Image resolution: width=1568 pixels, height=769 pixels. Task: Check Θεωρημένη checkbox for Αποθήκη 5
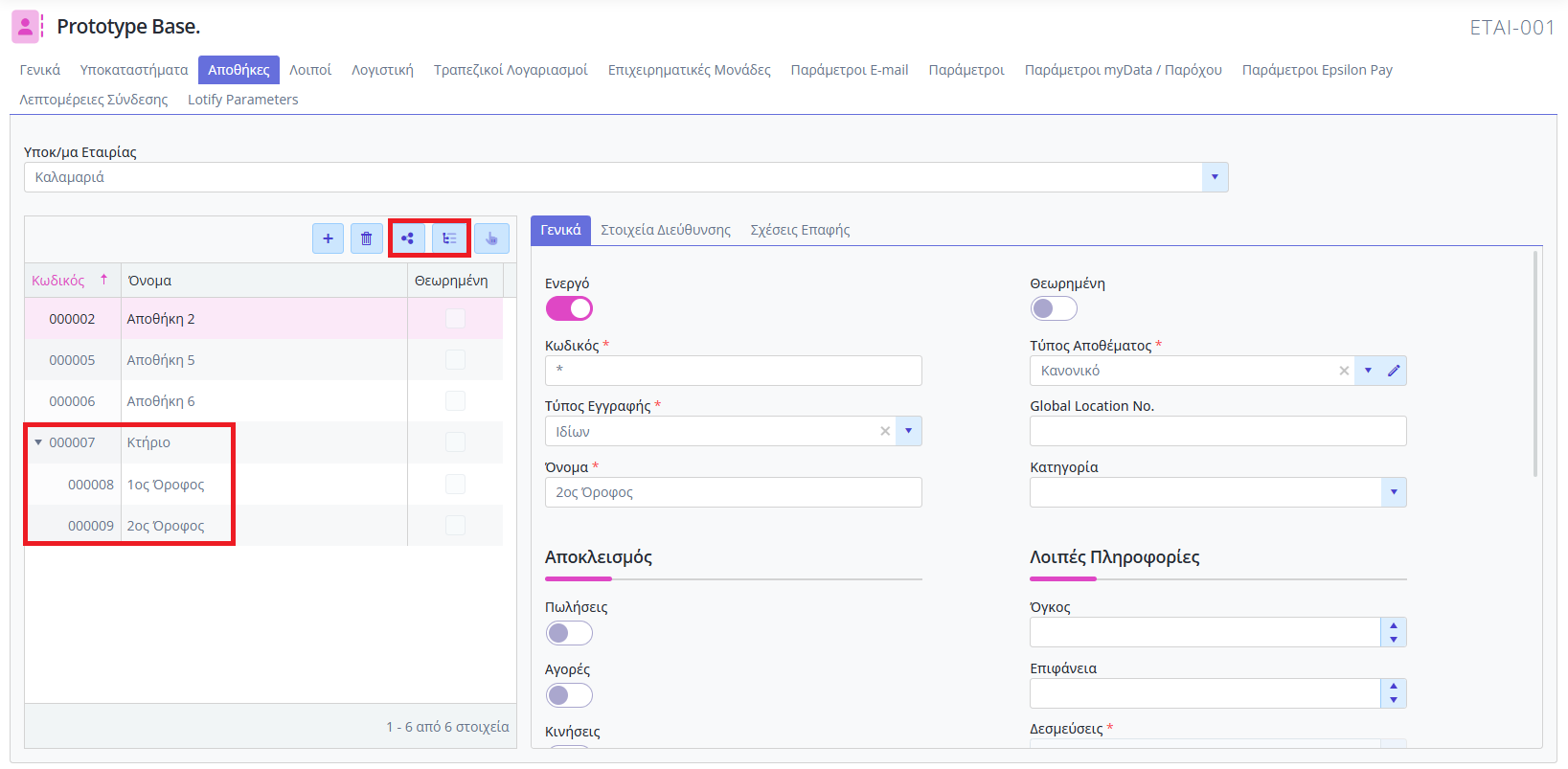(455, 360)
